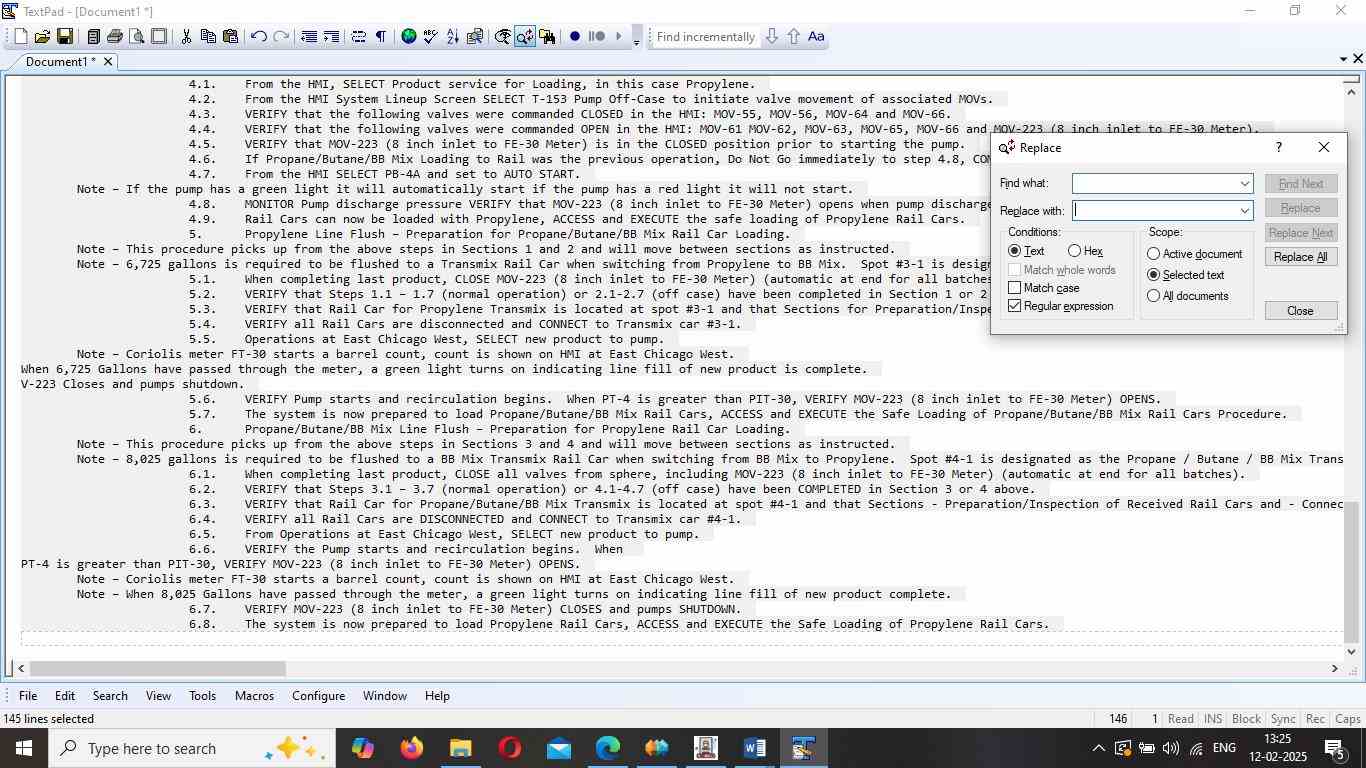Screen dimensions: 1366x768
Task: Select the Hex condition radio button
Action: pyautogui.click(x=1074, y=251)
